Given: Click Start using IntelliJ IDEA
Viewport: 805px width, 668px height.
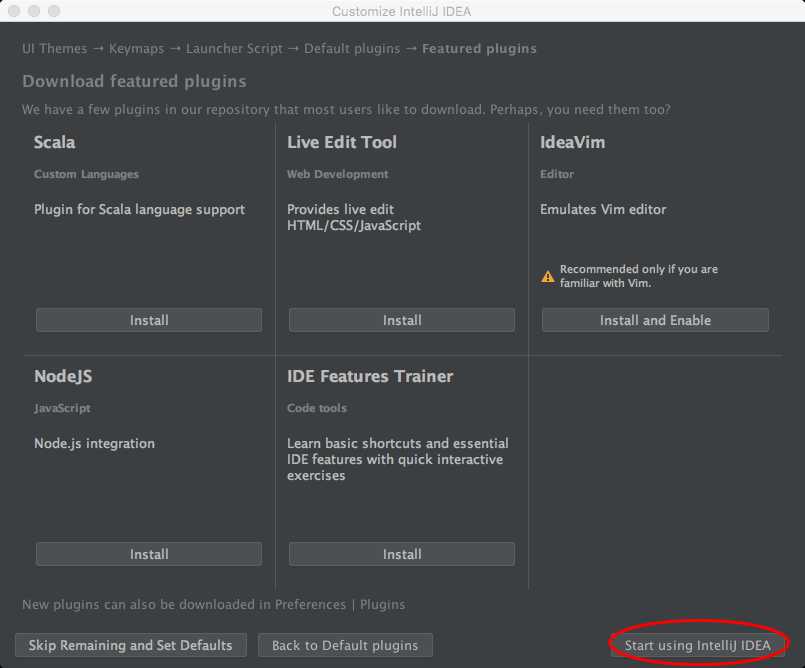Looking at the screenshot, I should coord(697,645).
